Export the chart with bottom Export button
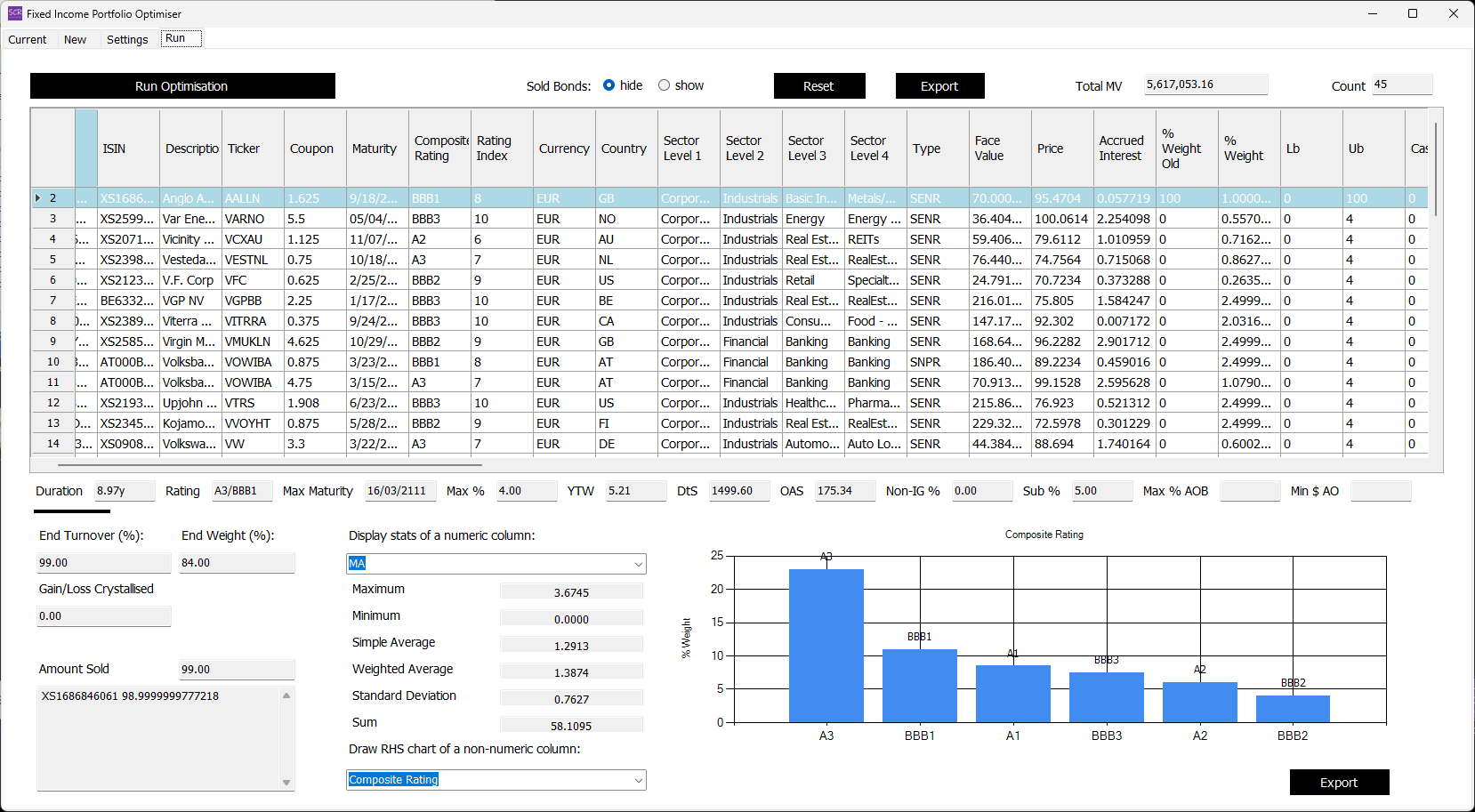 [1339, 783]
